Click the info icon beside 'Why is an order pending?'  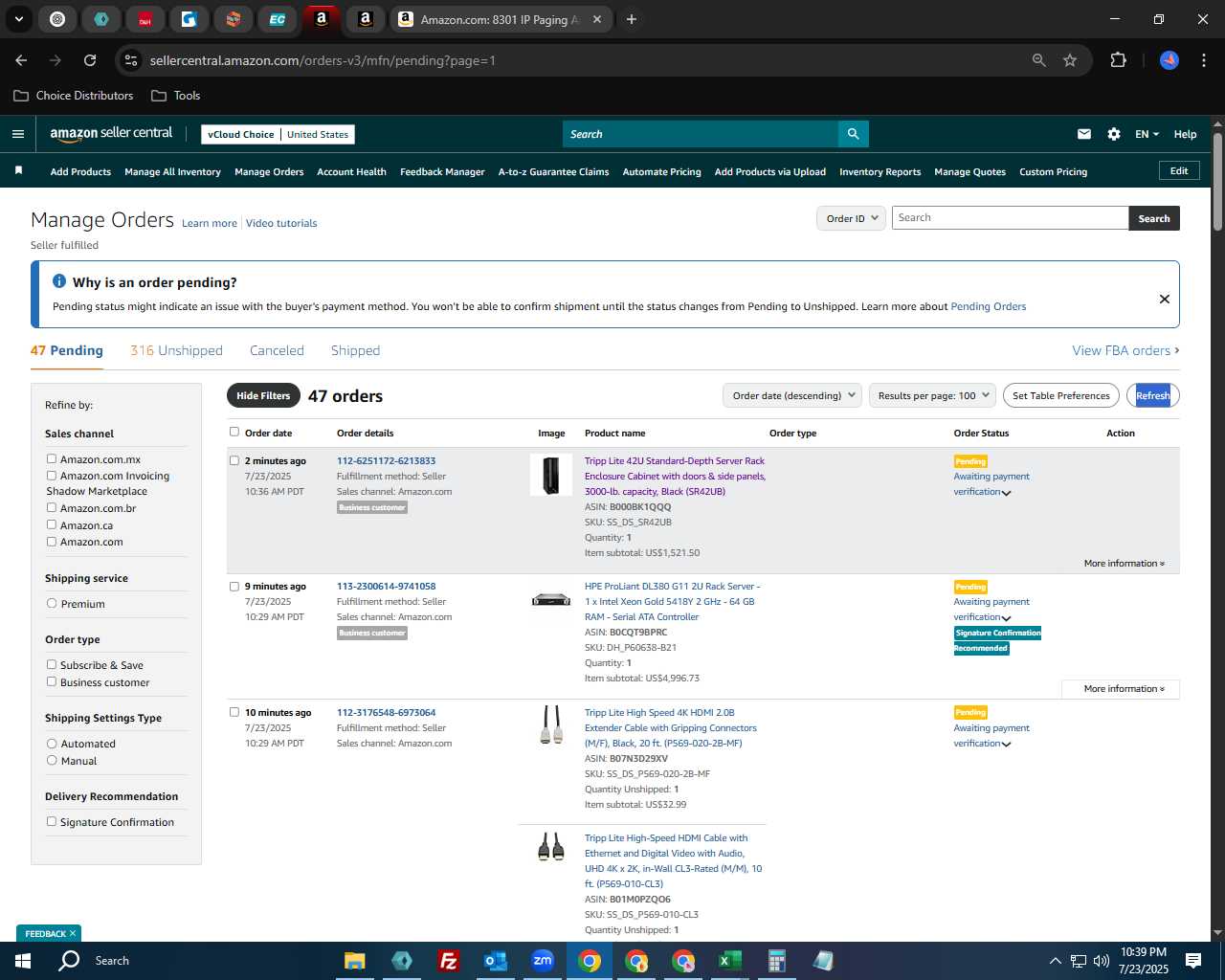click(59, 281)
